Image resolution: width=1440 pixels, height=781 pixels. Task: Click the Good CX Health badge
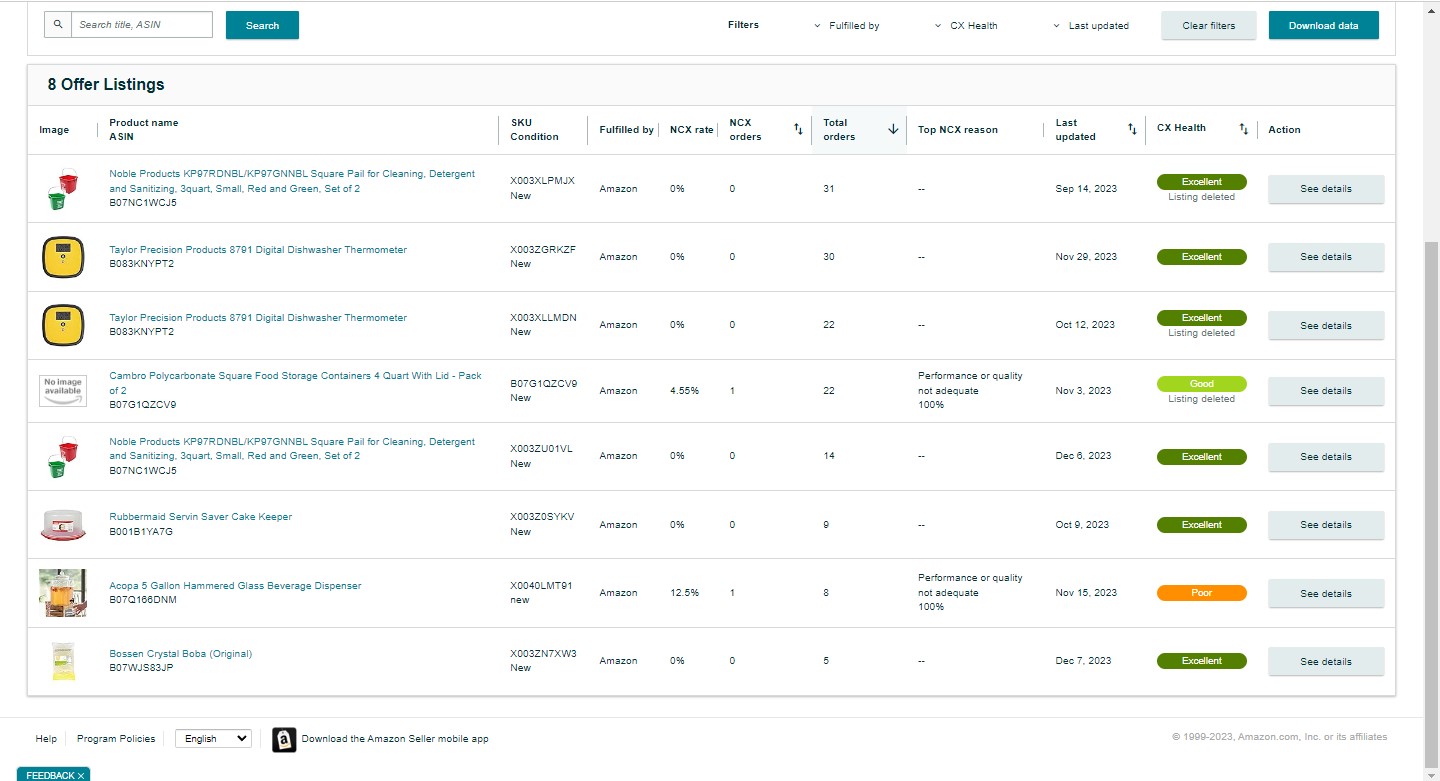coord(1202,384)
